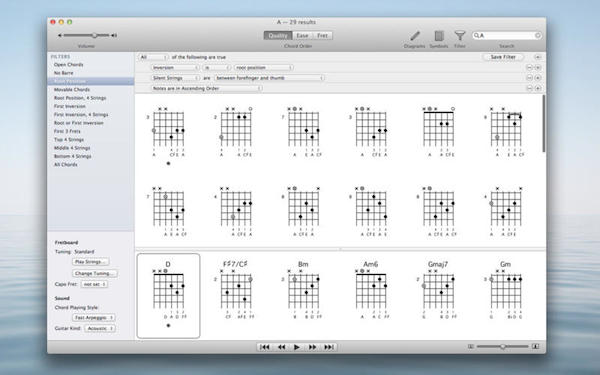The width and height of the screenshot is (600, 375).
Task: Open the Inversion criterion dropdown
Action: click(175, 67)
